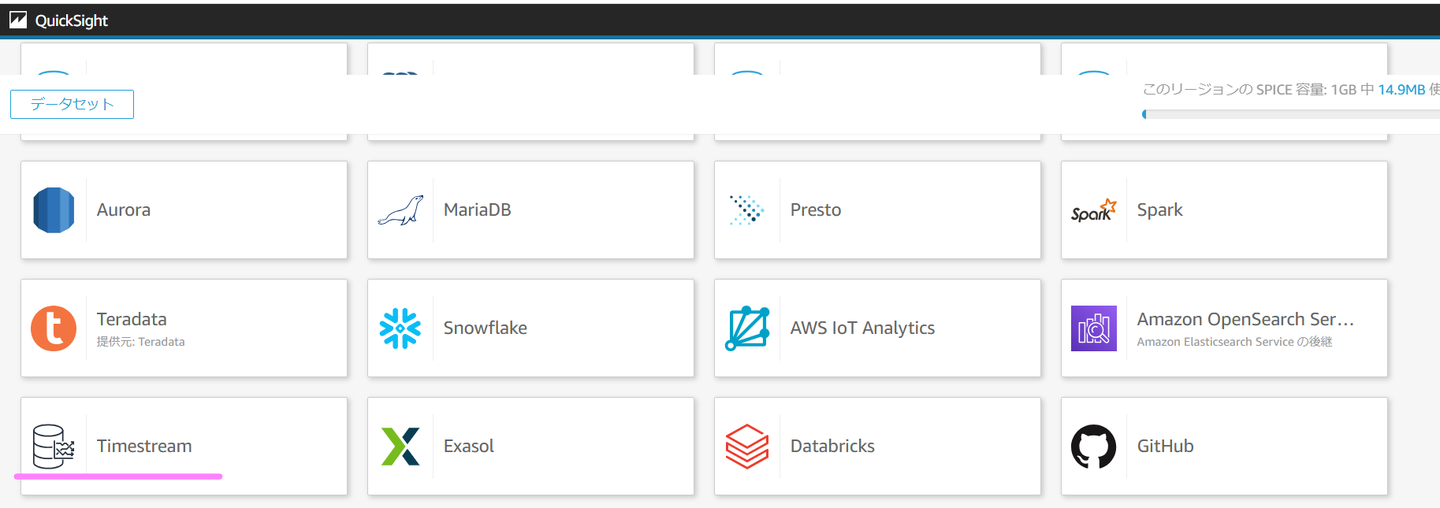
Task: Click the Timestream database icon
Action: tap(54, 447)
